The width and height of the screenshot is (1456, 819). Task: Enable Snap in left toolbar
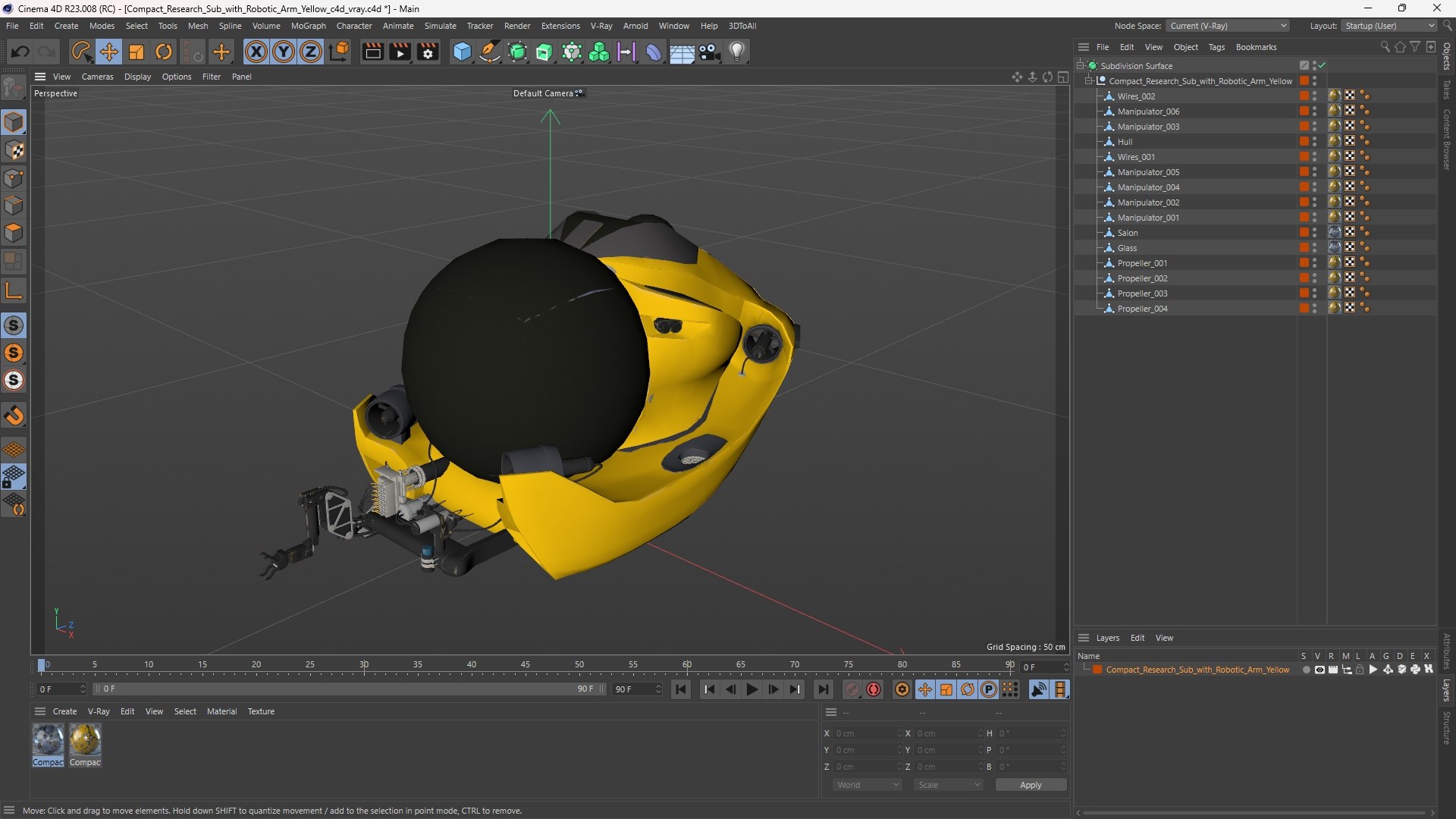(x=14, y=416)
